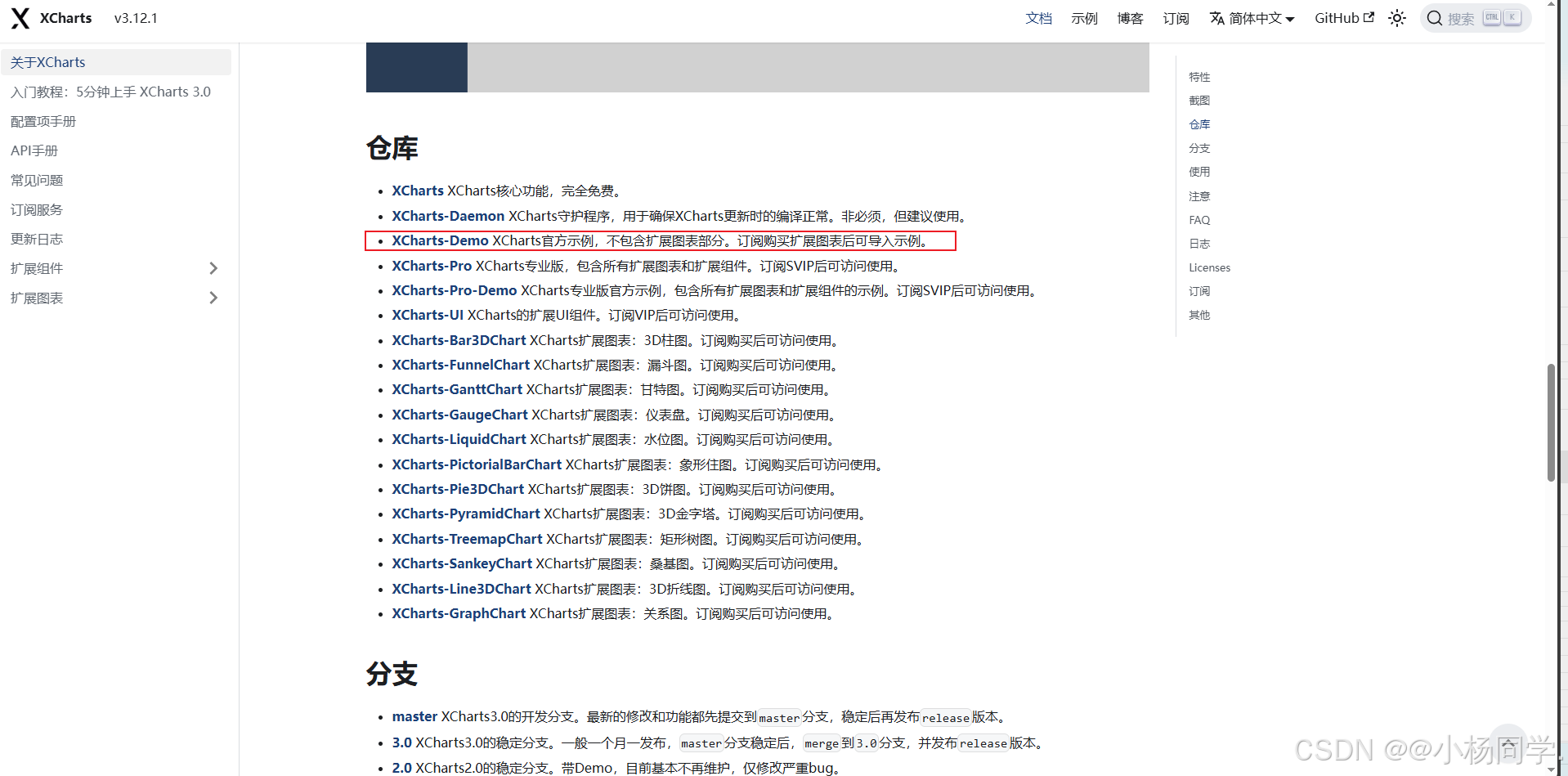Jump to FAQ in table of contents
The image size is (1568, 776).
(1199, 220)
